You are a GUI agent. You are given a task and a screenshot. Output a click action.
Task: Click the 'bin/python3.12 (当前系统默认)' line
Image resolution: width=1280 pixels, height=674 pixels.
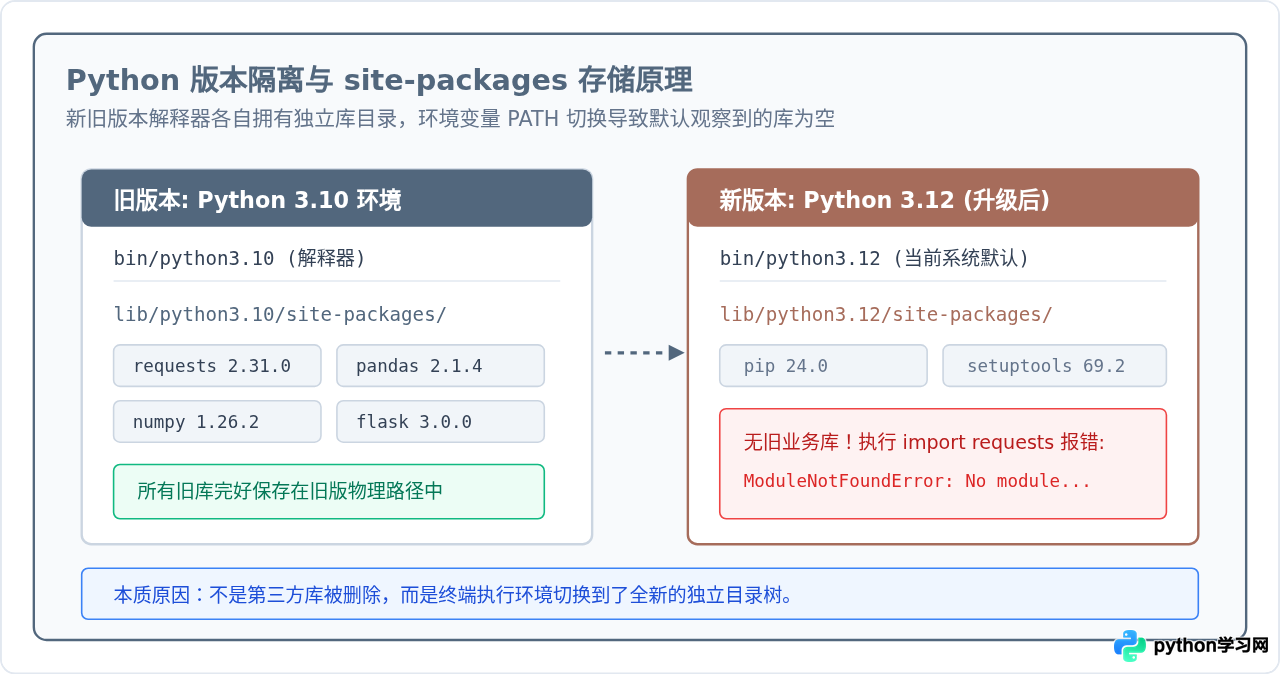tap(874, 258)
